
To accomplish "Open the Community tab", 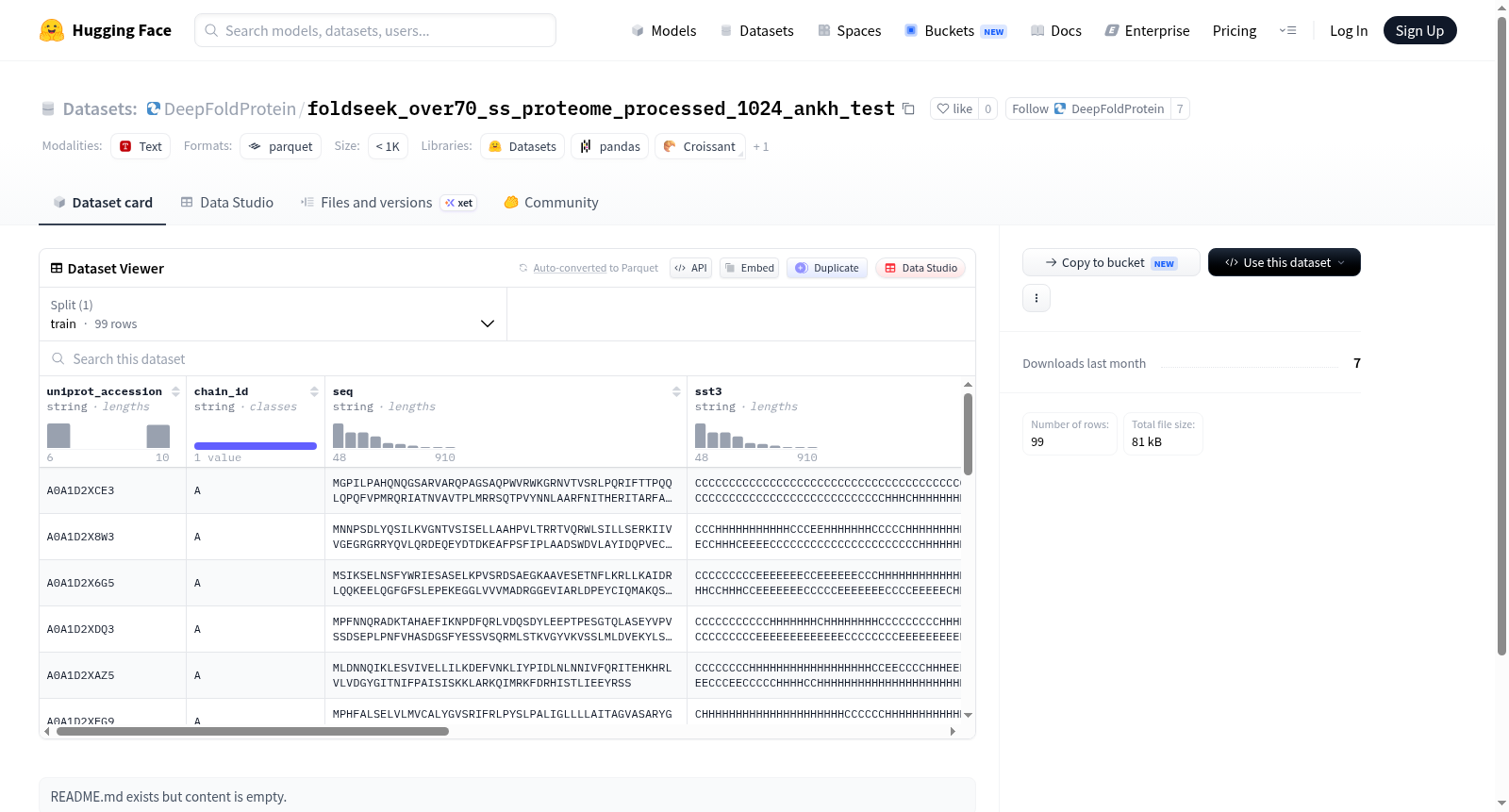I will (x=551, y=203).
